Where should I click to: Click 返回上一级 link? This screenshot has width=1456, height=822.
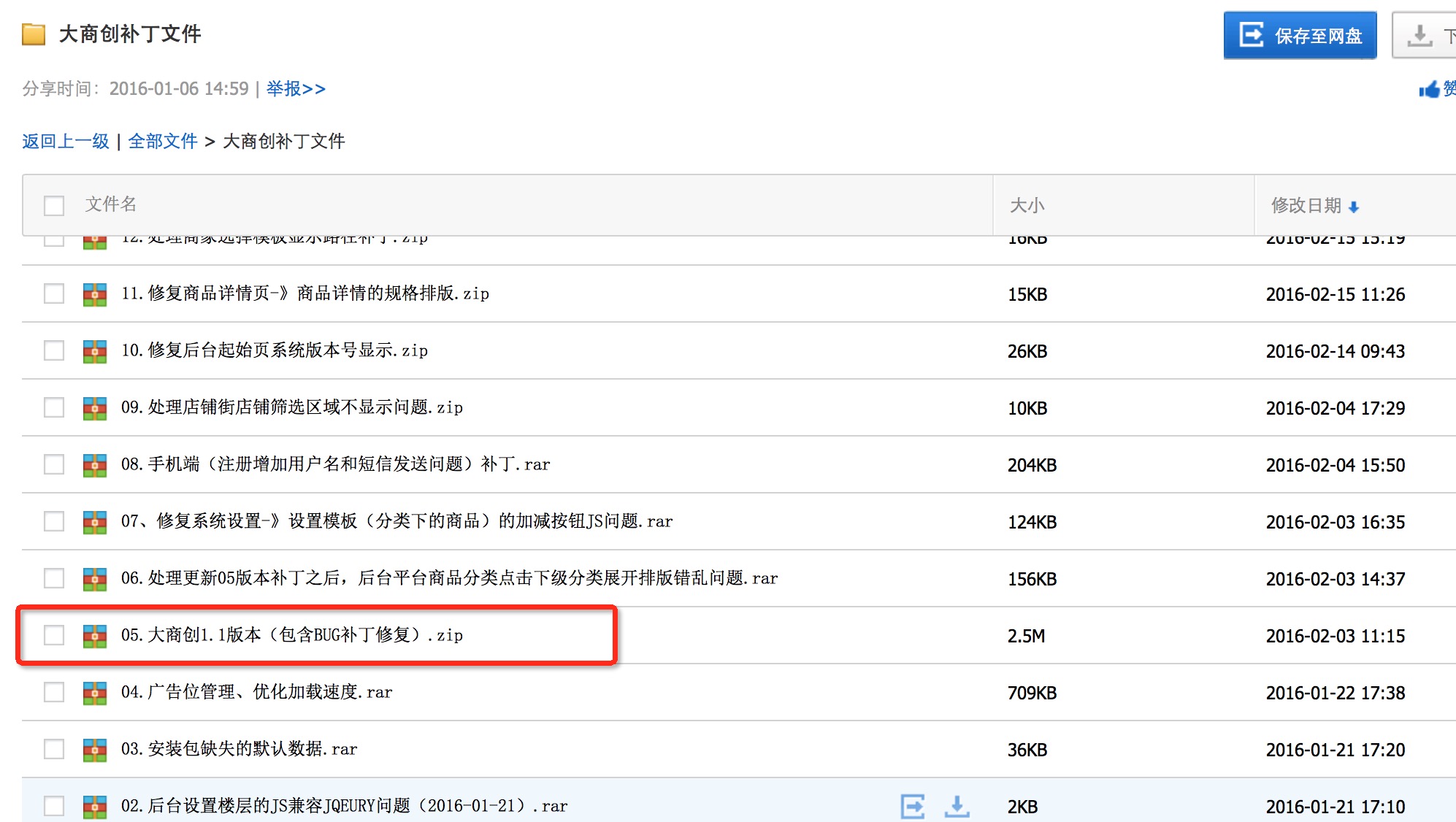pos(66,141)
